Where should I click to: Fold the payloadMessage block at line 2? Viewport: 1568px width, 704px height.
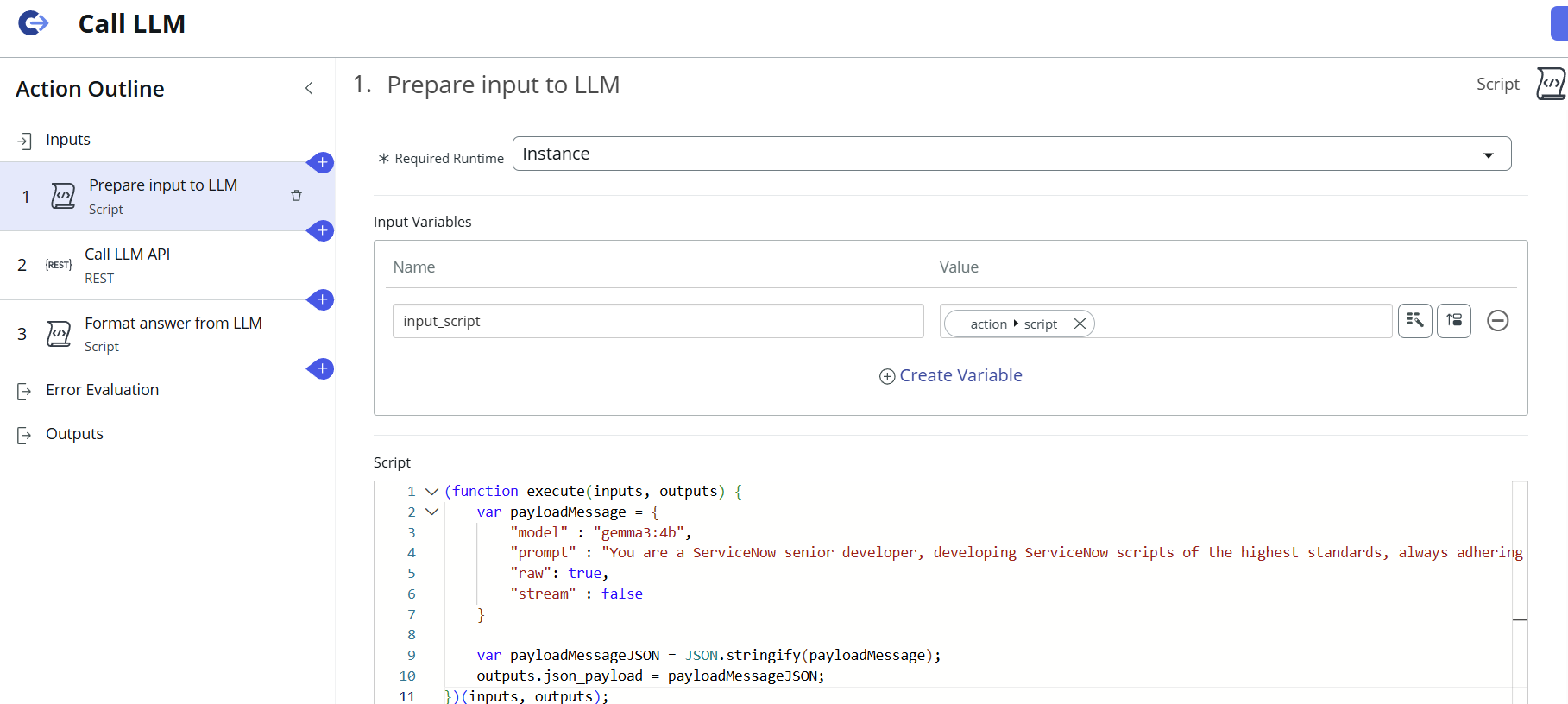tap(432, 512)
